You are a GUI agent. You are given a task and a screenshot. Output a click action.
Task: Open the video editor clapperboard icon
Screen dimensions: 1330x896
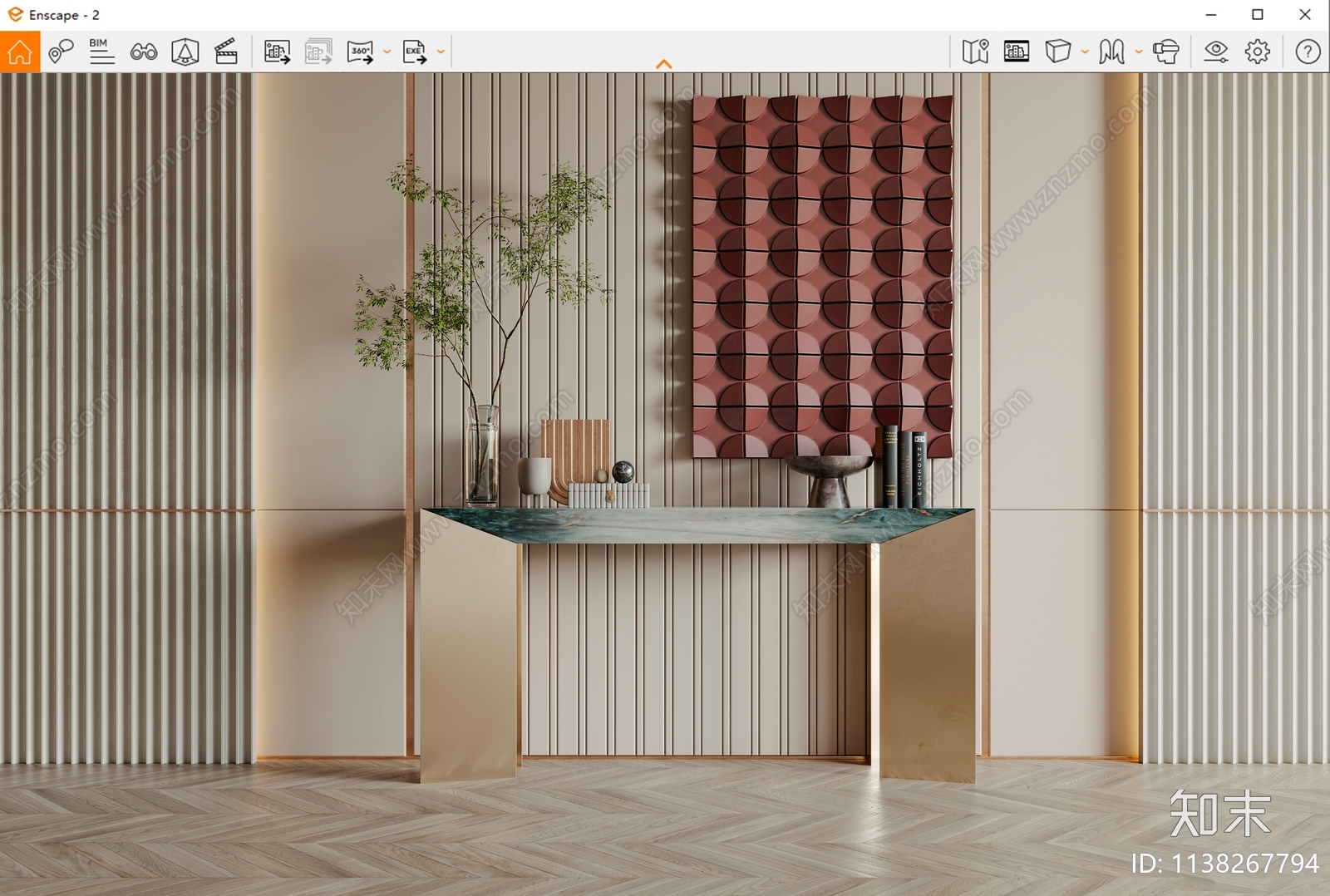[226, 52]
